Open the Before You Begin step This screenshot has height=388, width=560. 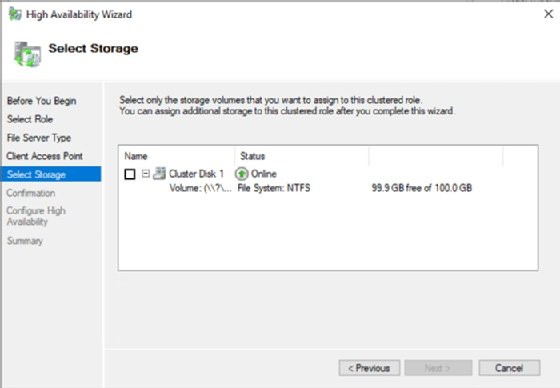tap(41, 101)
